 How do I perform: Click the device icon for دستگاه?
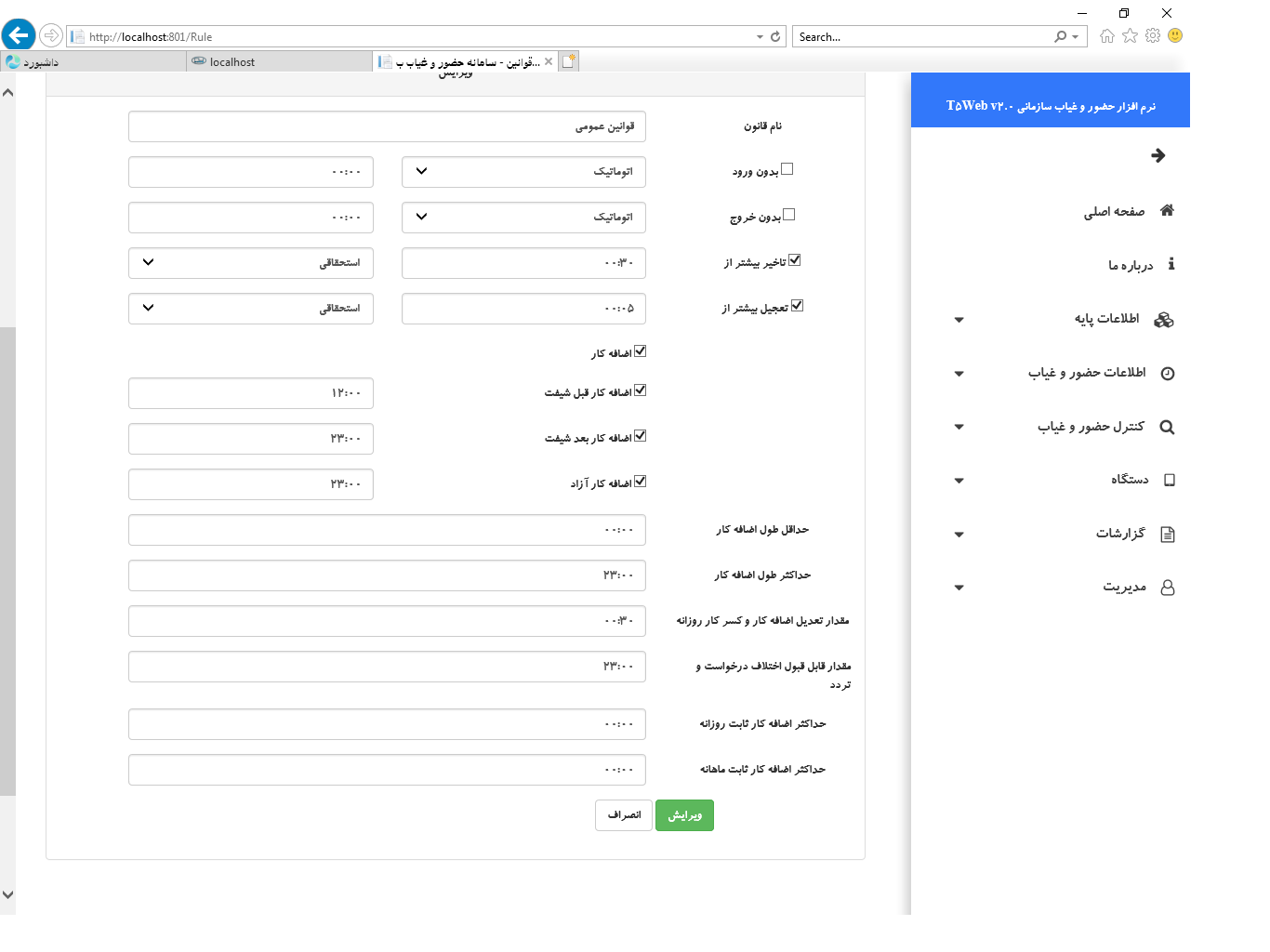pos(1170,481)
